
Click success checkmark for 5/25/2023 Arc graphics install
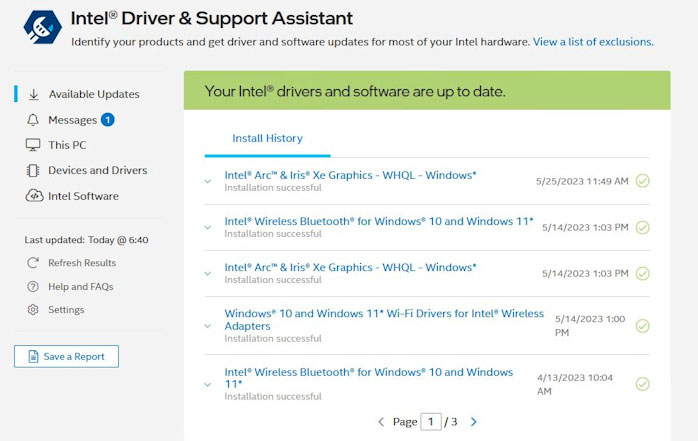point(643,181)
